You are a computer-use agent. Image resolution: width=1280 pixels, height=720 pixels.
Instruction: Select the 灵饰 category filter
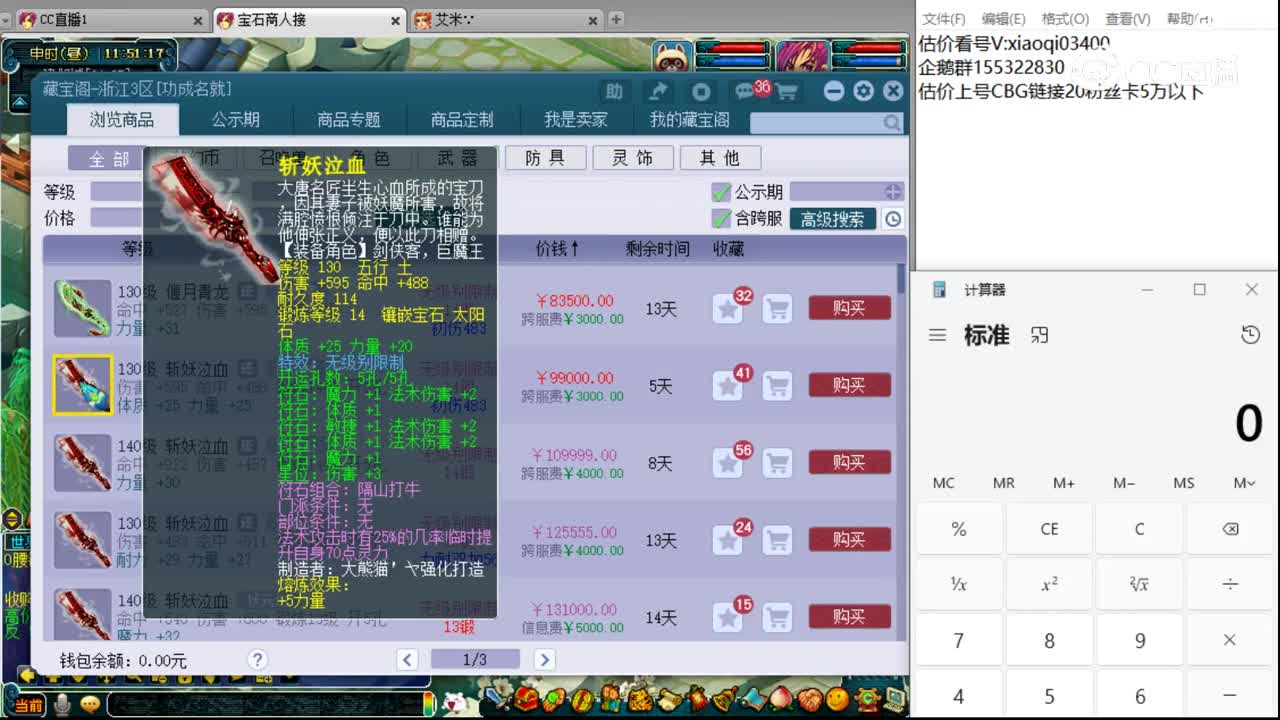coord(633,158)
